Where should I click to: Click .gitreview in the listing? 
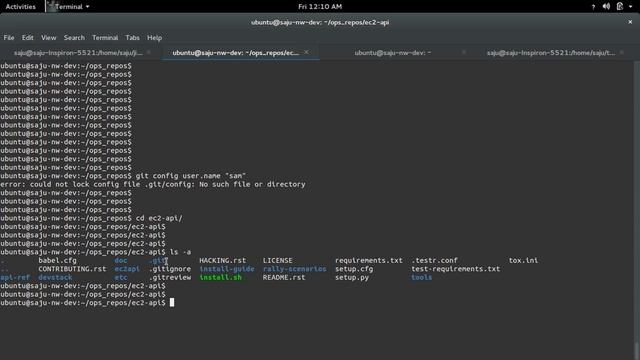coord(170,278)
